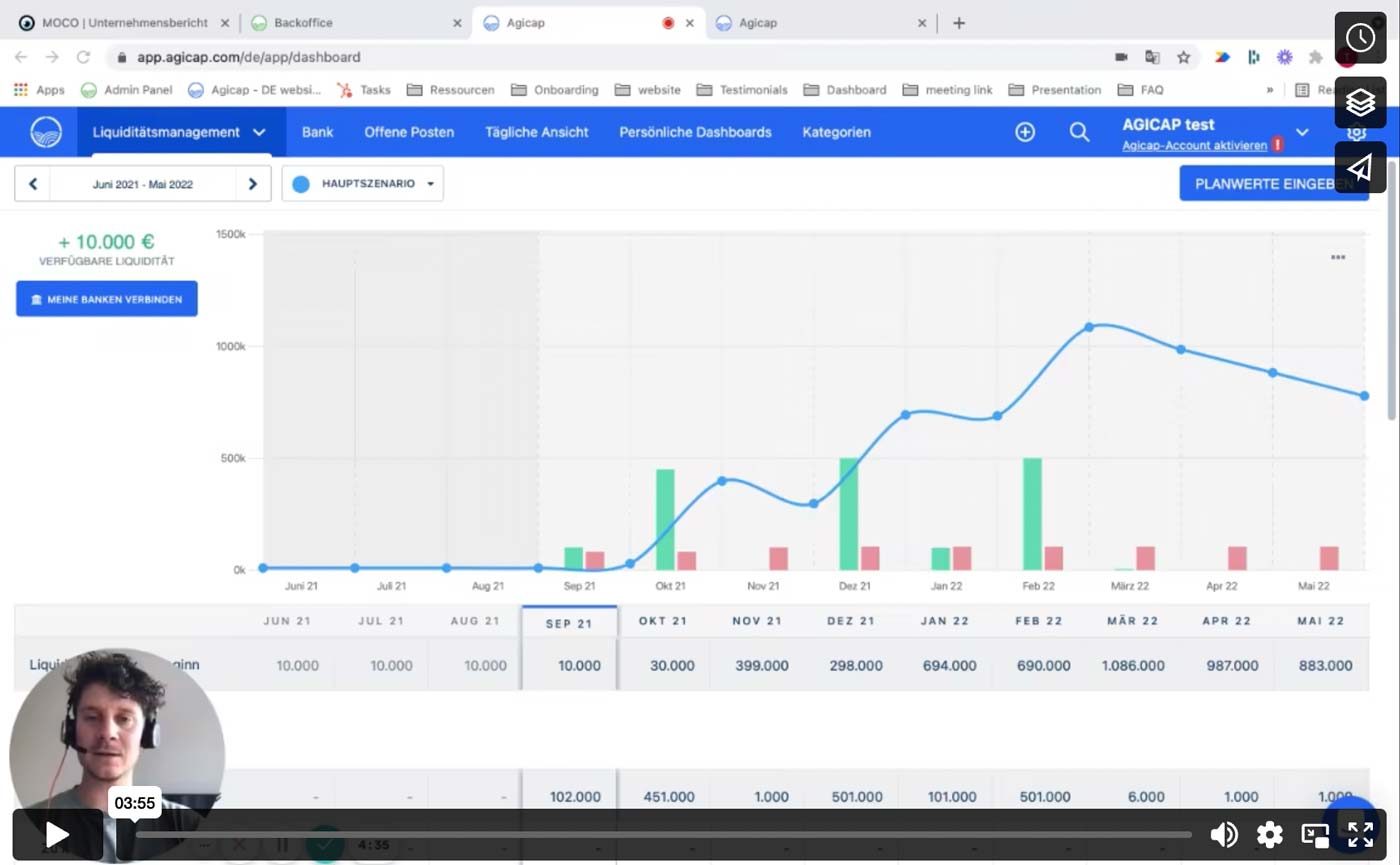
Task: Open the Bank menu item
Action: 317,132
